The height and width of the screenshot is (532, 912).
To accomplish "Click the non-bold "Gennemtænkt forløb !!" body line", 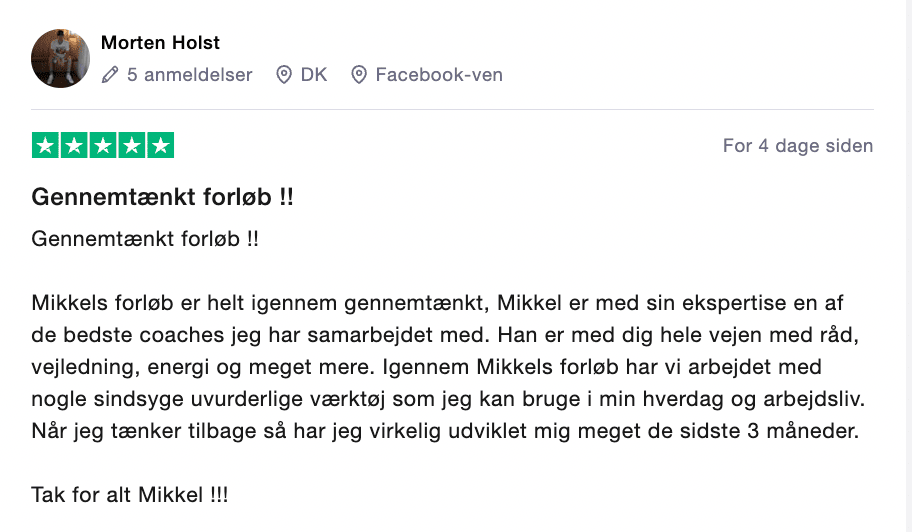I will pos(145,240).
